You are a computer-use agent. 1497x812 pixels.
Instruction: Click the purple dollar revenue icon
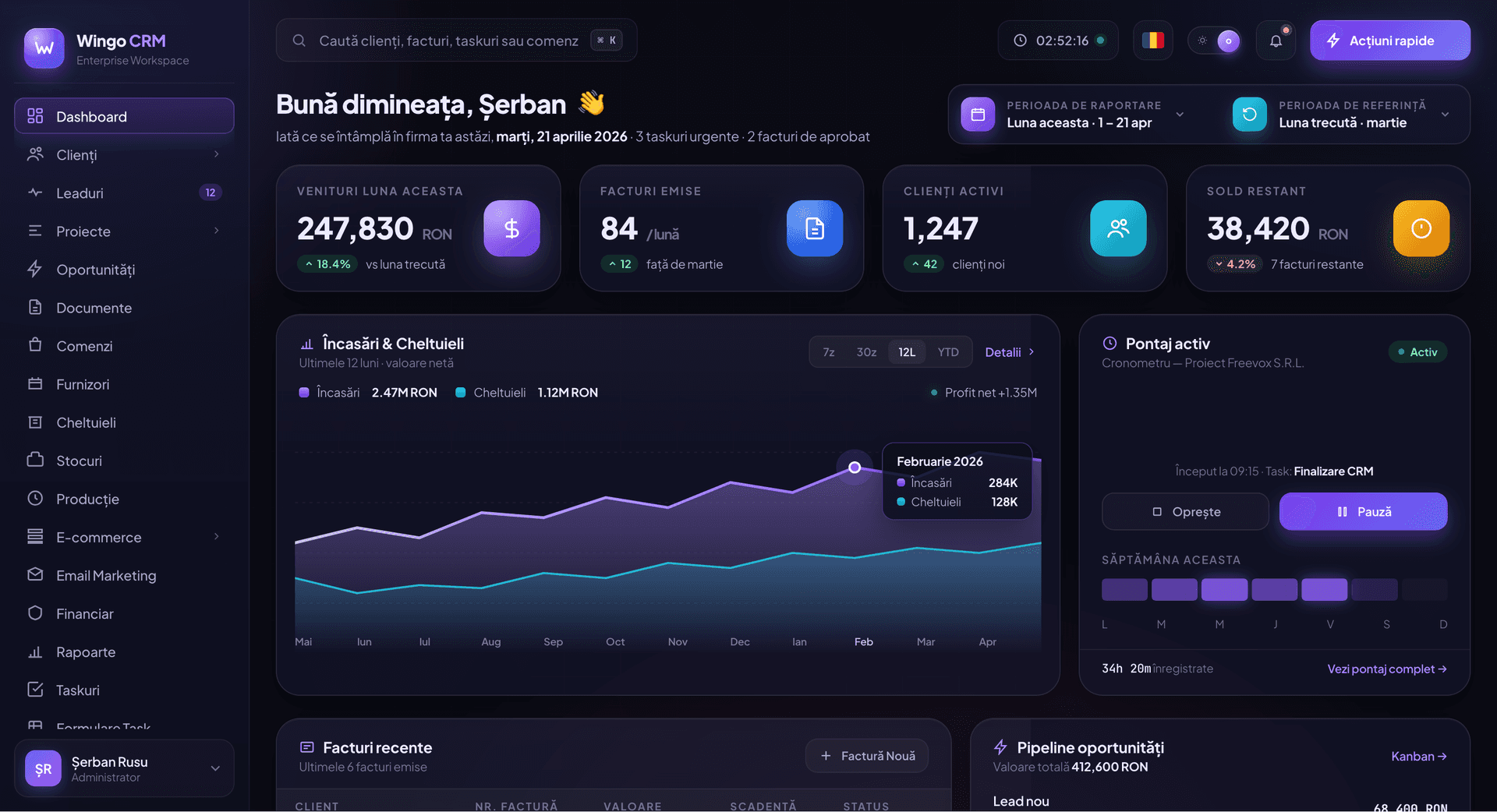(511, 228)
